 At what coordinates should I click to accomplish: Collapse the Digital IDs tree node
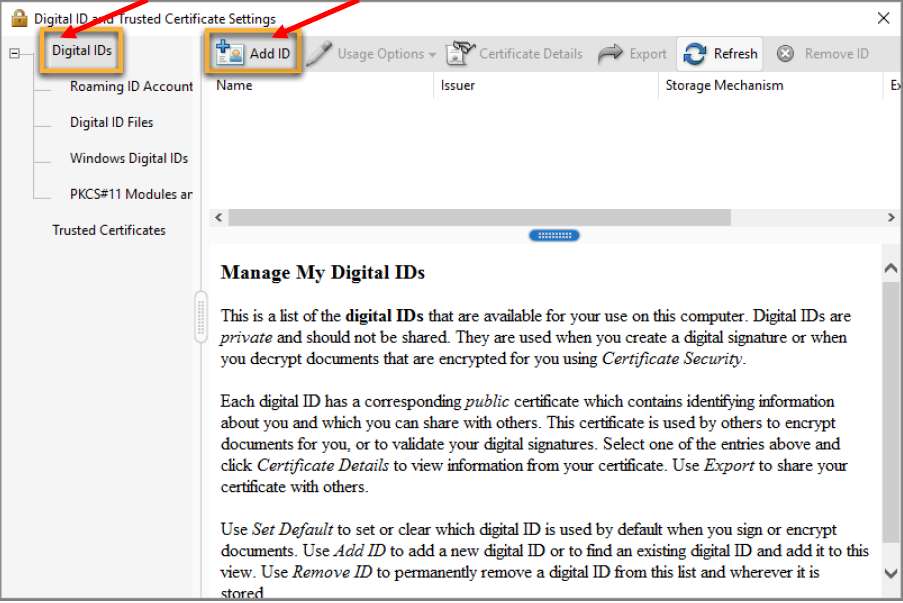click(x=14, y=54)
